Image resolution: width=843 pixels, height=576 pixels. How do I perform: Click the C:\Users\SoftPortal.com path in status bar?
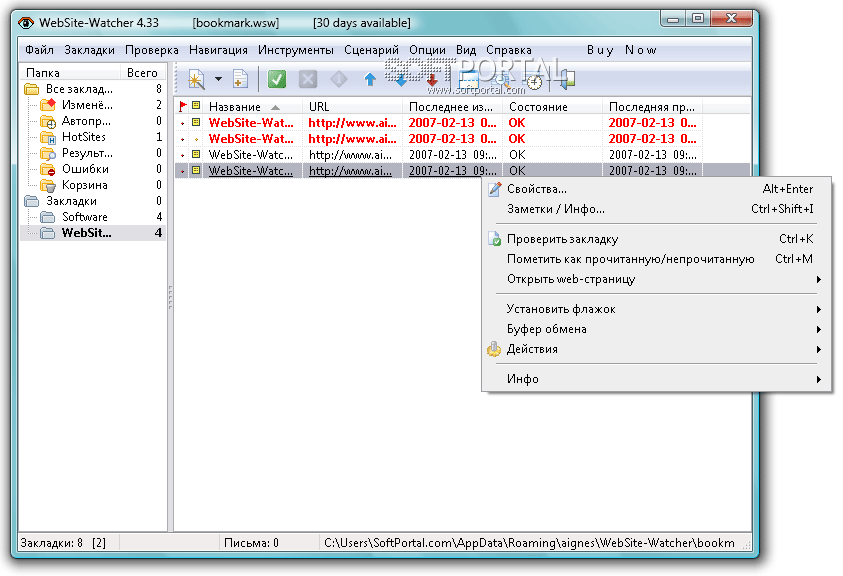click(x=529, y=543)
